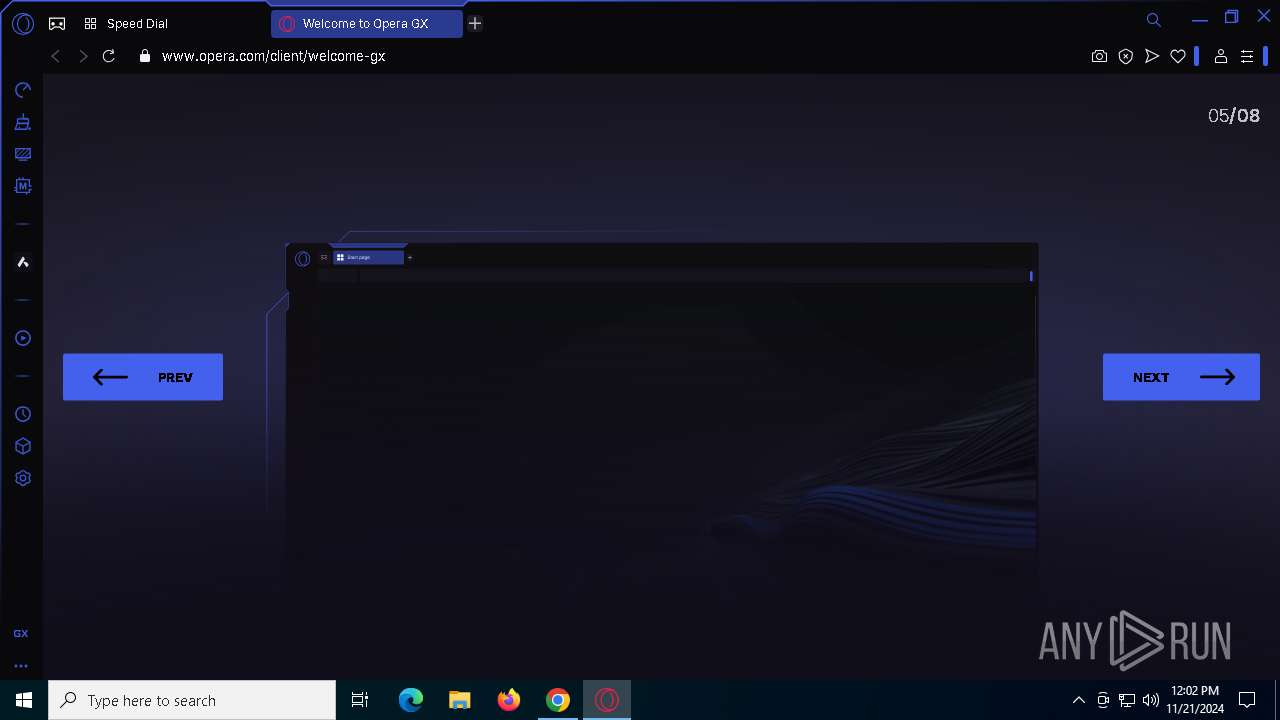Launch Firefox from taskbar
Image resolution: width=1280 pixels, height=720 pixels.
pos(509,700)
